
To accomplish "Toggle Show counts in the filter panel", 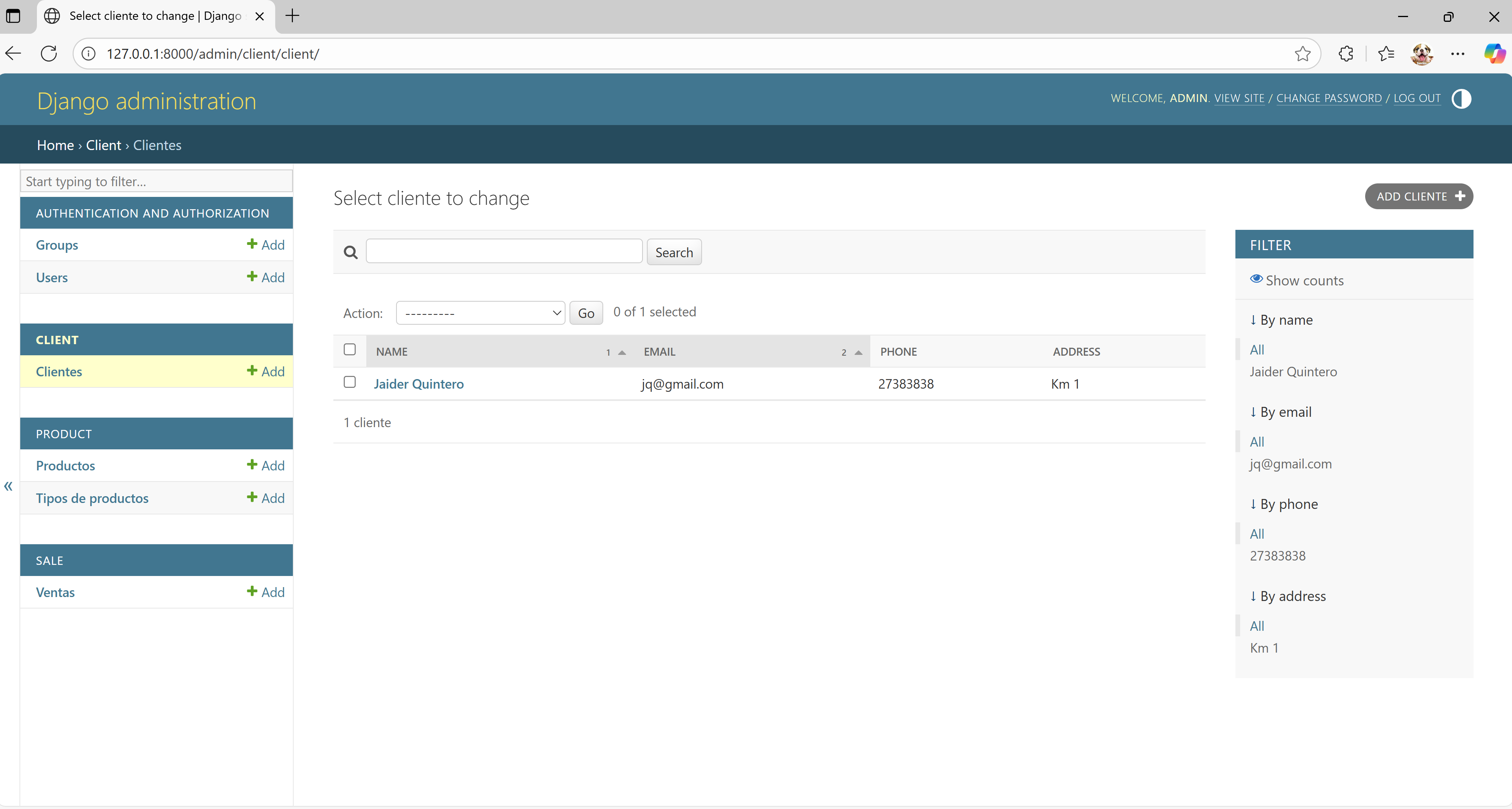I will coord(1297,281).
